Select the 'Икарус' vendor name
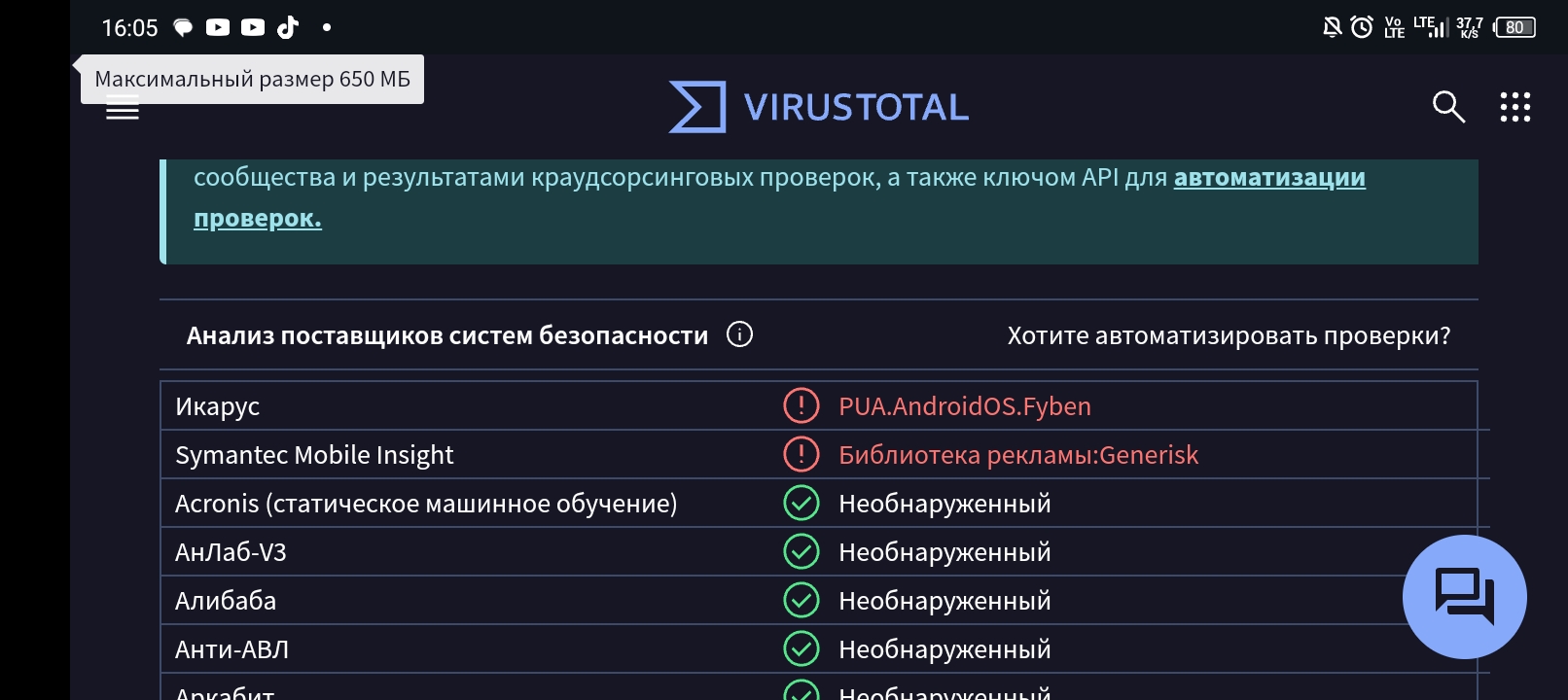The image size is (1568, 700). (217, 406)
